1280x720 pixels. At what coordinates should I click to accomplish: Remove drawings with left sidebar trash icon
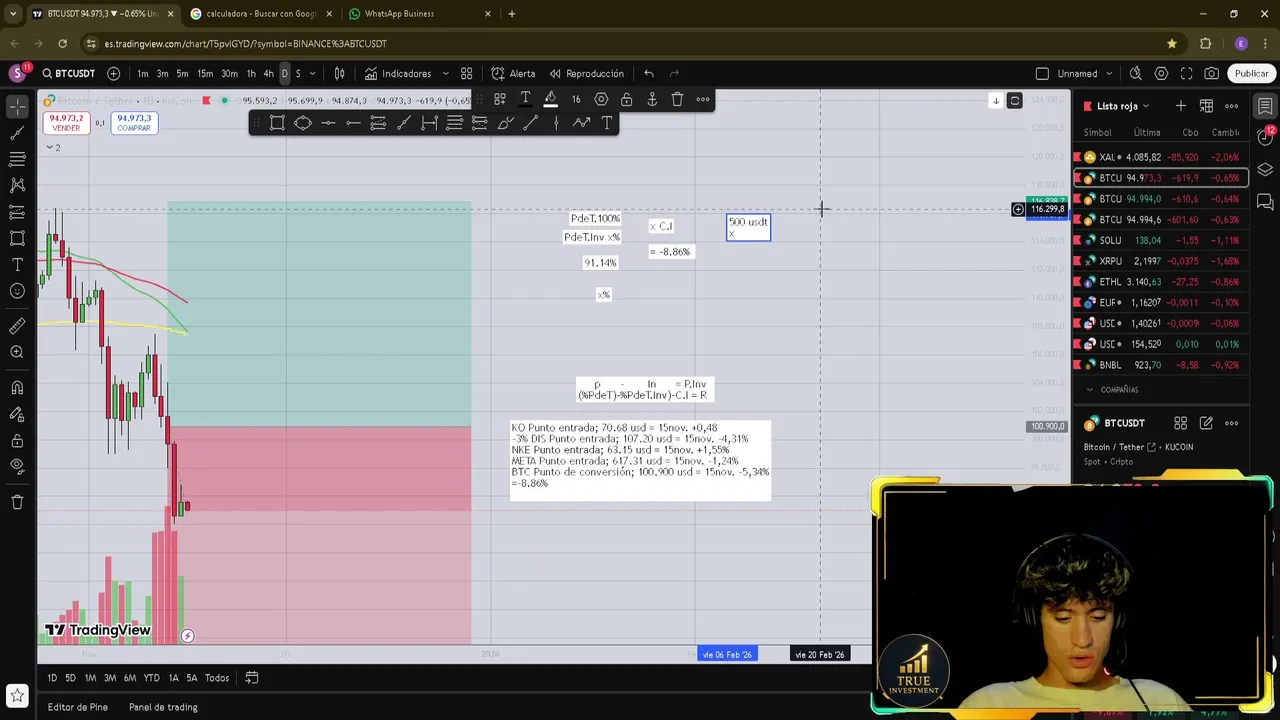tap(17, 502)
